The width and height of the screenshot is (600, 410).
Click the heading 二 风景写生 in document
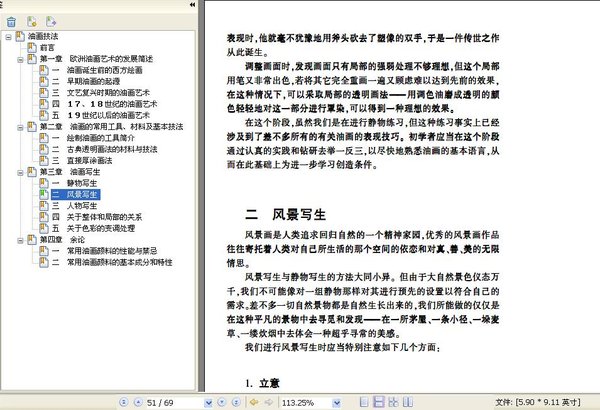pyautogui.click(x=285, y=214)
